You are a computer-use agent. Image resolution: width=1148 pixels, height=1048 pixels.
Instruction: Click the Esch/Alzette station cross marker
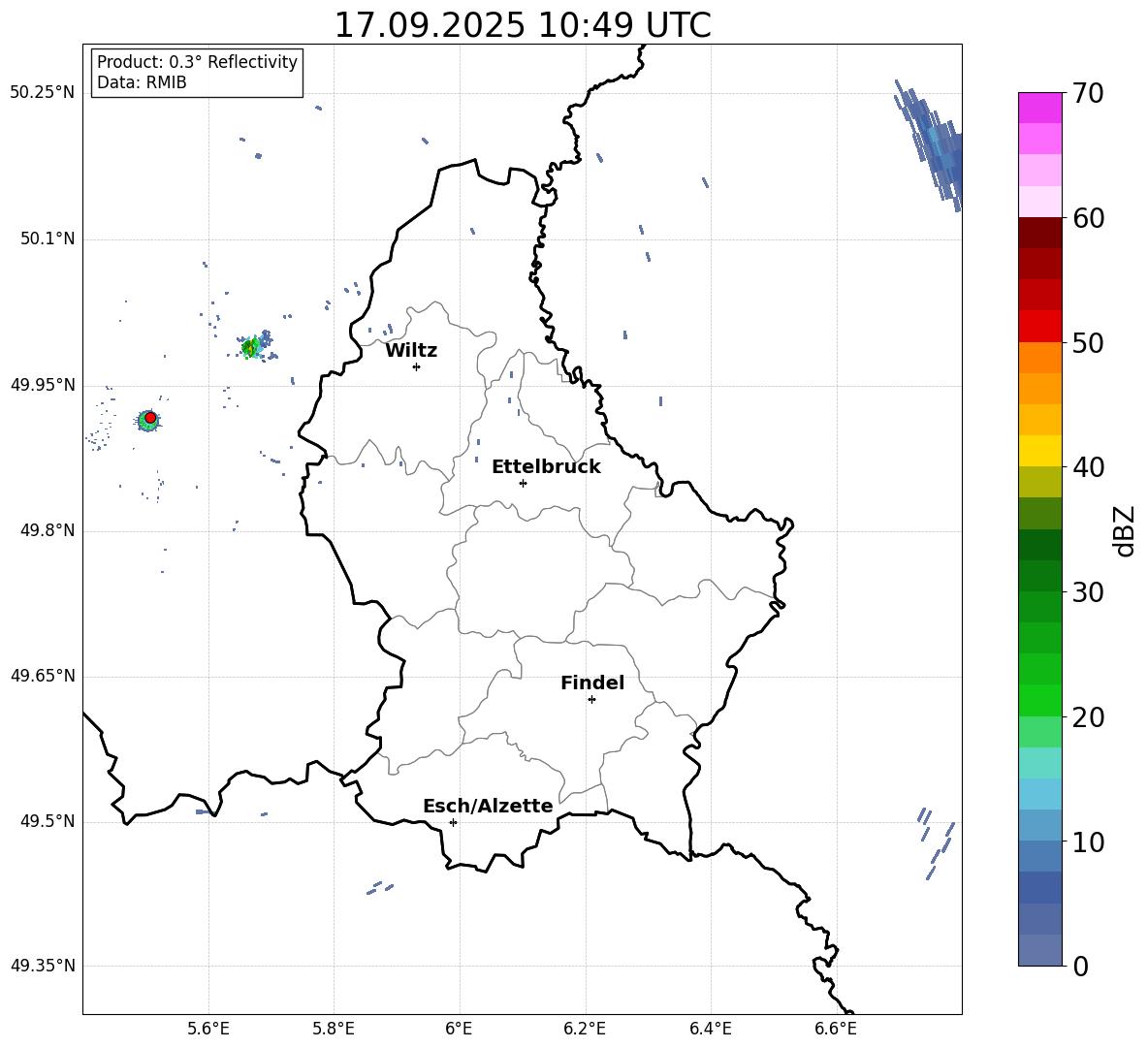(x=453, y=822)
